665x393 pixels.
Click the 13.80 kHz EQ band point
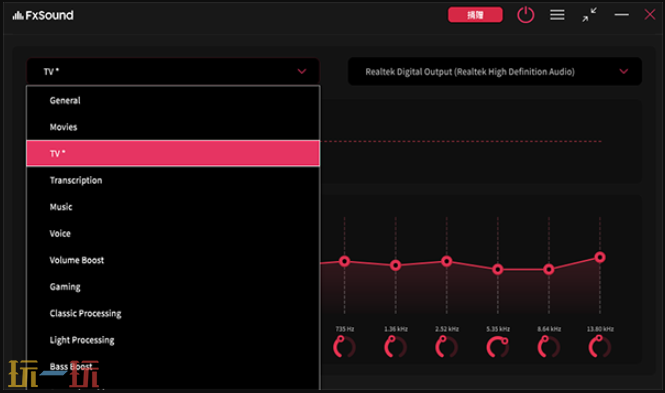(x=600, y=257)
